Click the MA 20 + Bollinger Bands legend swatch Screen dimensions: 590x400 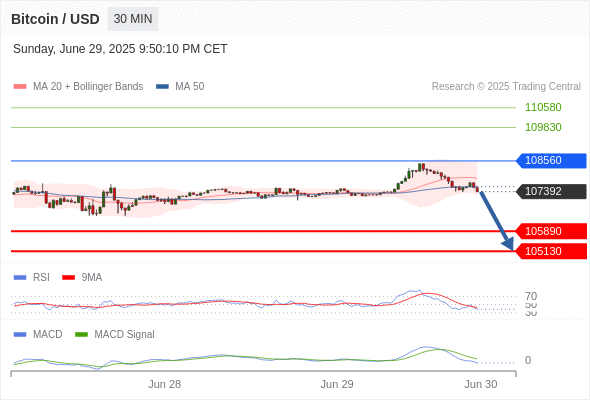(20, 87)
